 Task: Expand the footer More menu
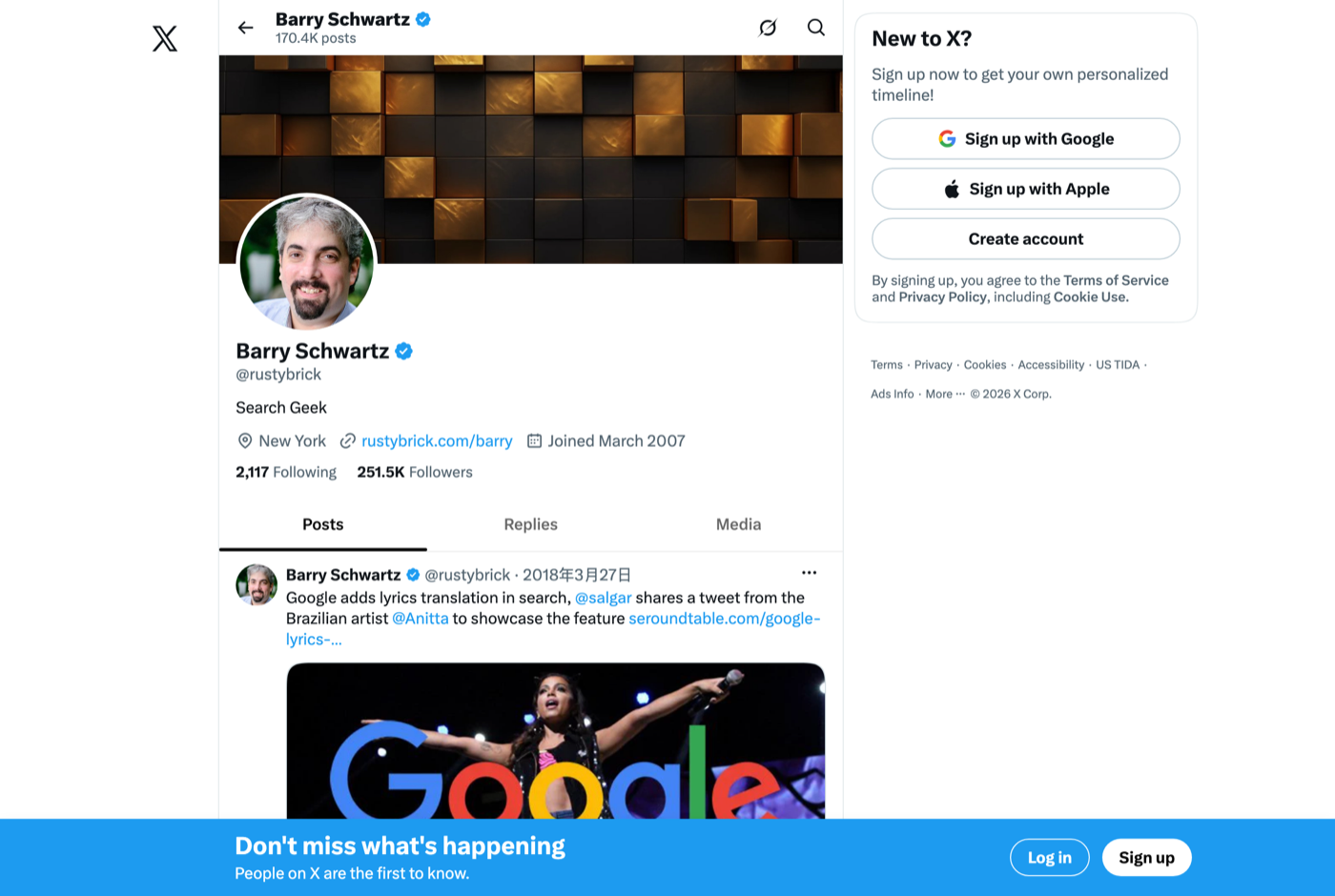945,394
